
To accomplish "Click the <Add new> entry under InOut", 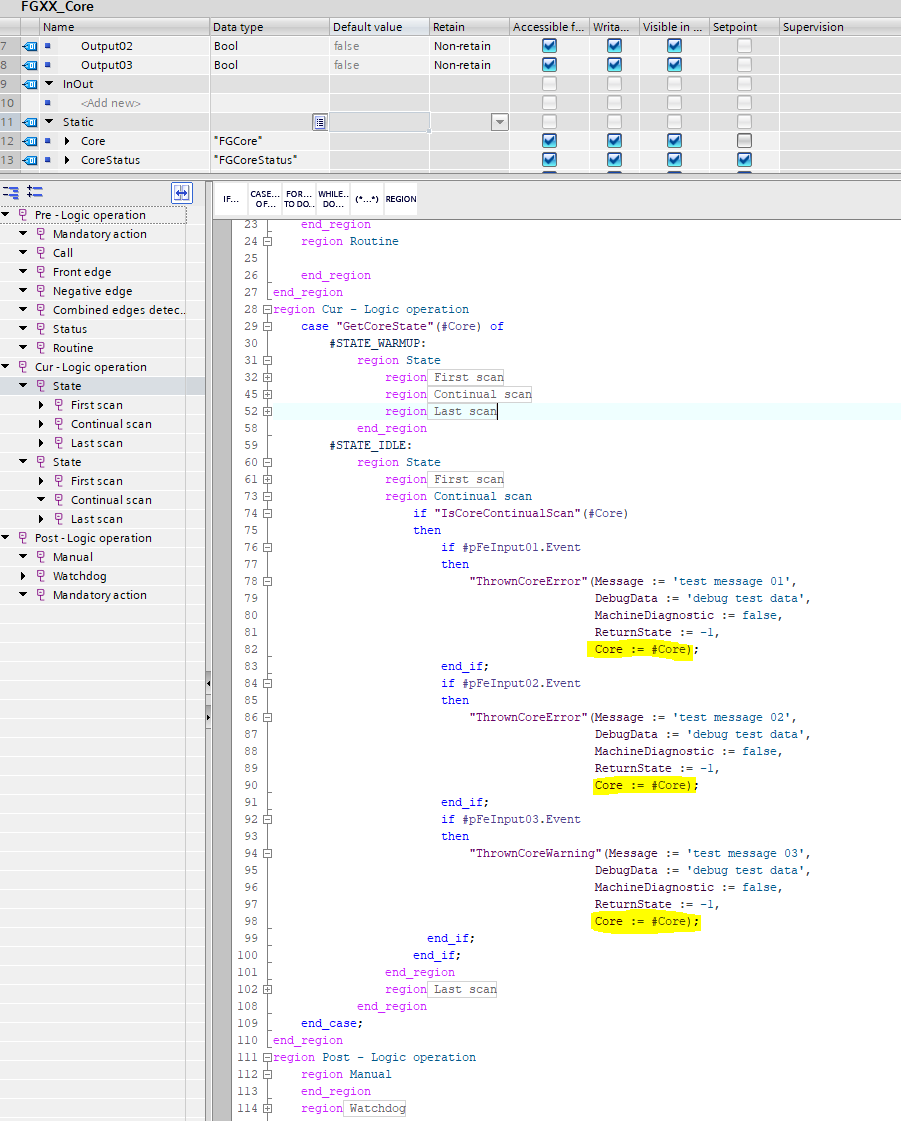I will [x=110, y=103].
